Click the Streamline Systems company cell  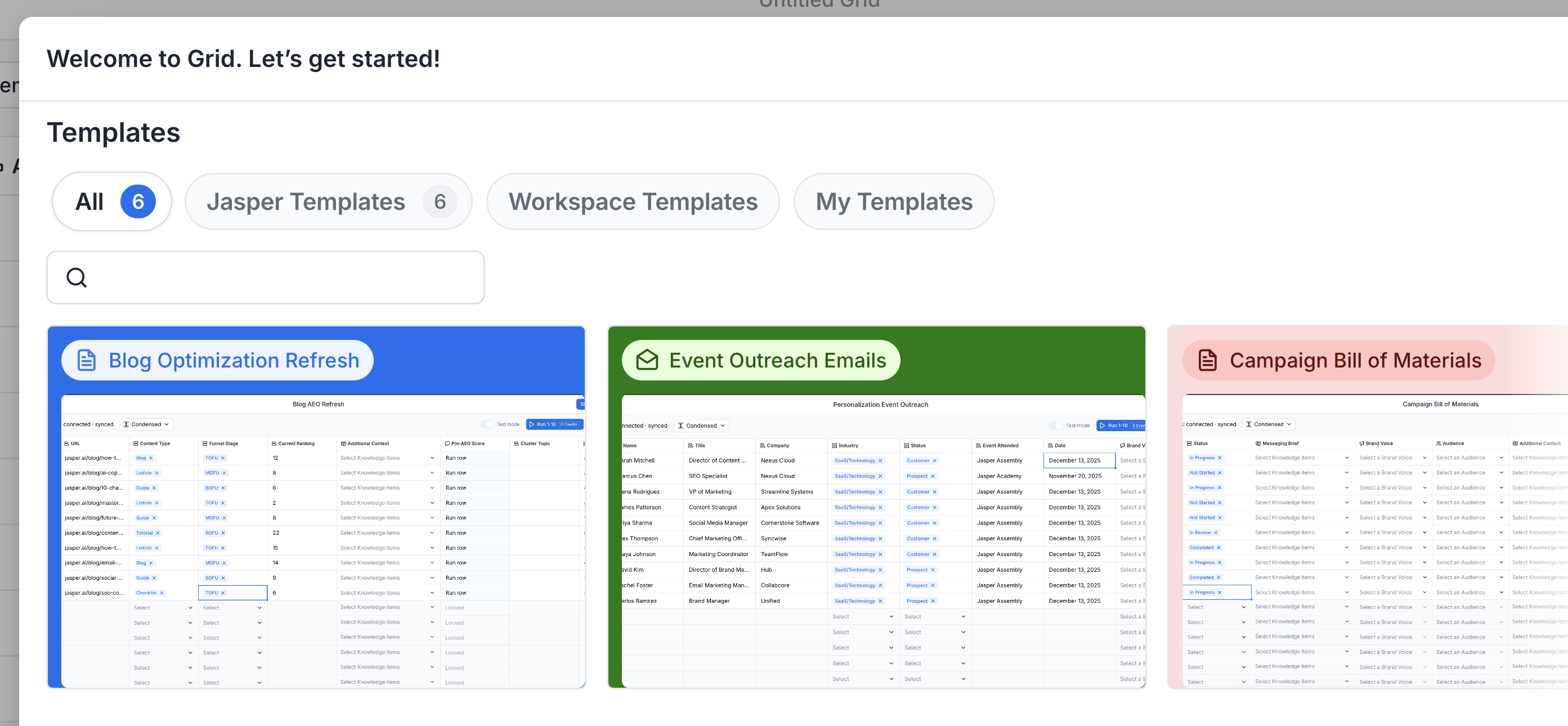[791, 492]
